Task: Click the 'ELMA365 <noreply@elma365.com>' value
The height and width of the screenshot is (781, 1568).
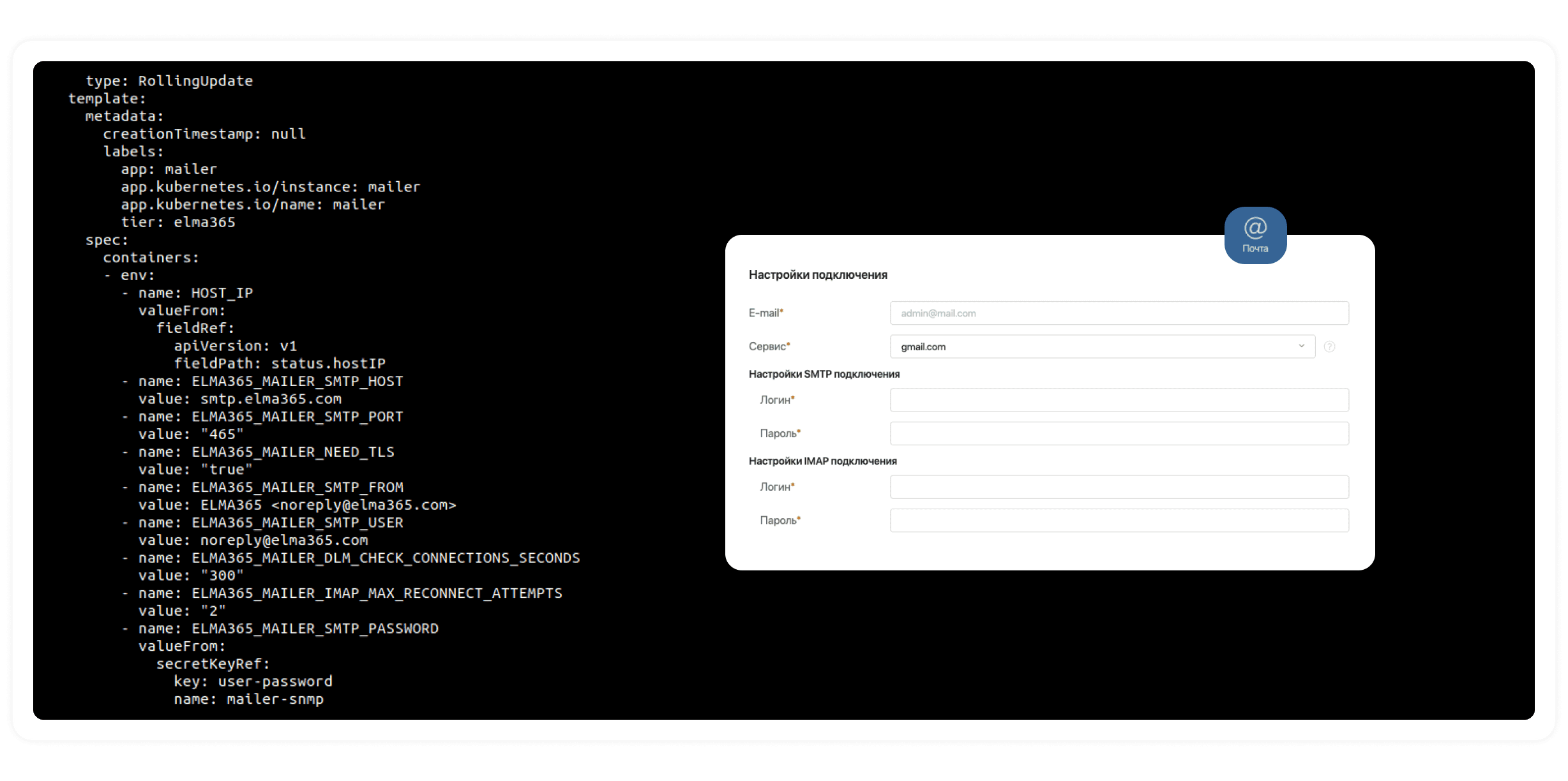Action: click(329, 505)
